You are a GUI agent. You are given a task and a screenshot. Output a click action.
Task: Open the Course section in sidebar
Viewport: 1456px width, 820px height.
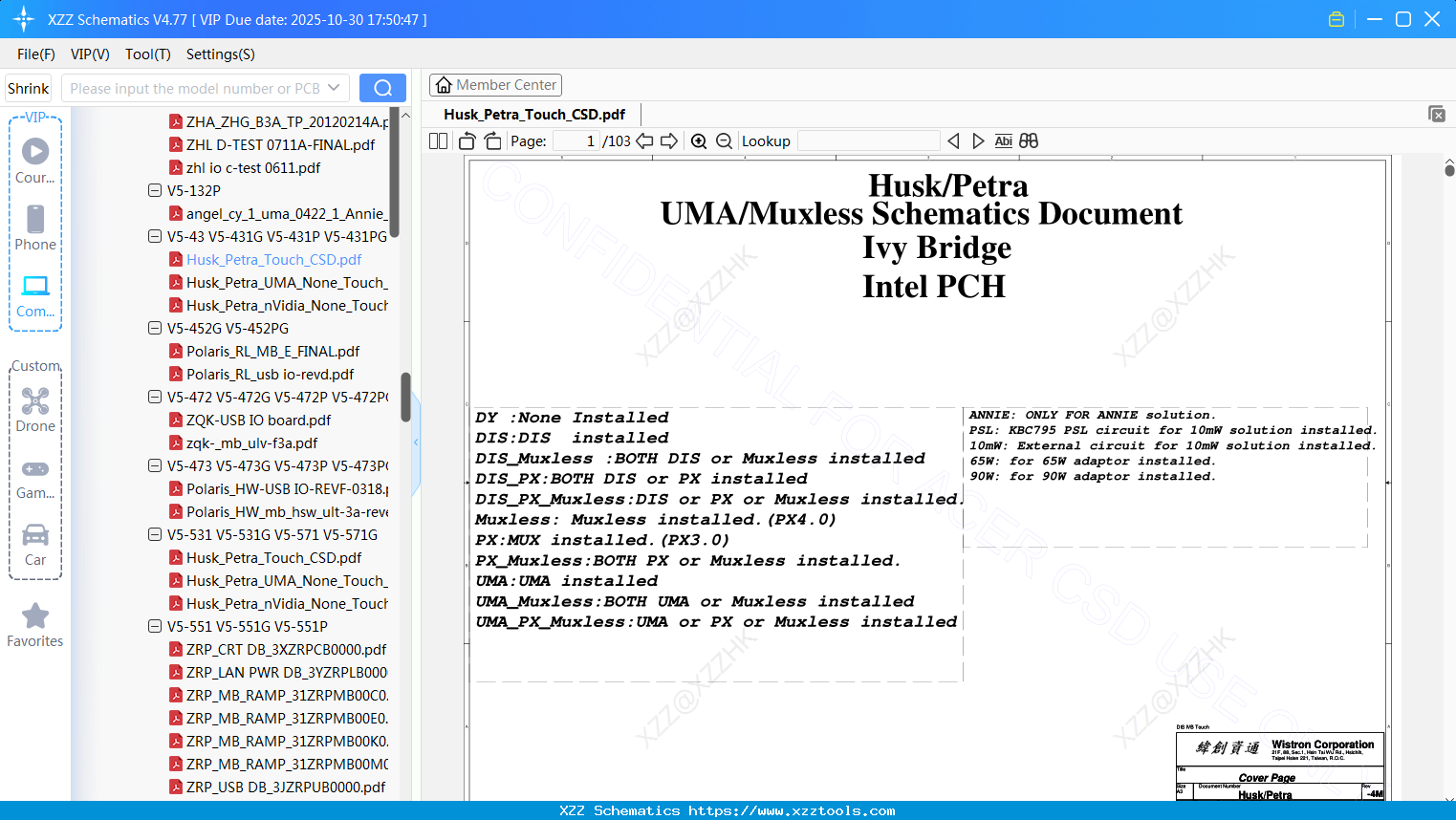point(35,161)
